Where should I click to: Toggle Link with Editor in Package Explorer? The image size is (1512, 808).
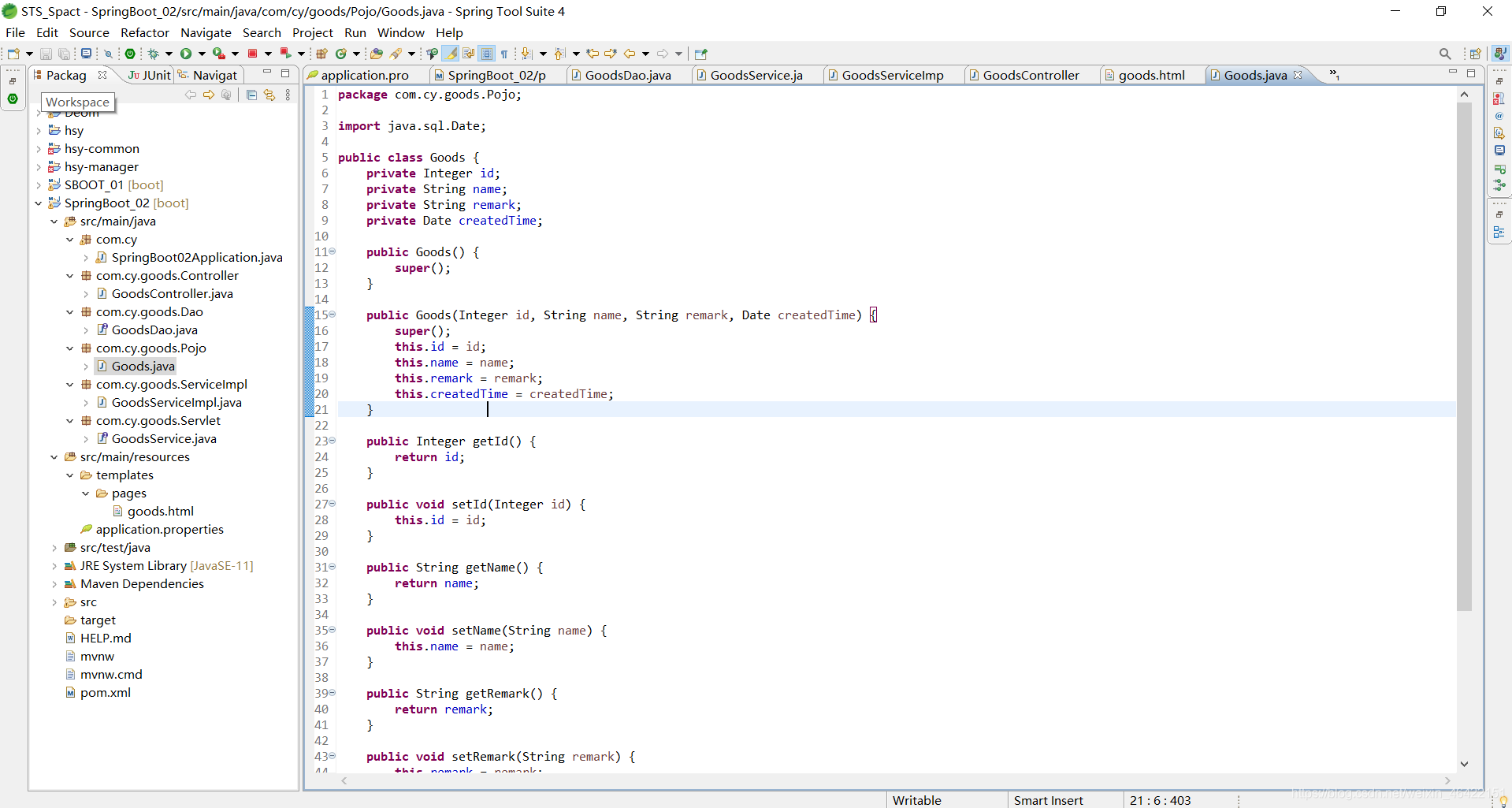tap(269, 95)
